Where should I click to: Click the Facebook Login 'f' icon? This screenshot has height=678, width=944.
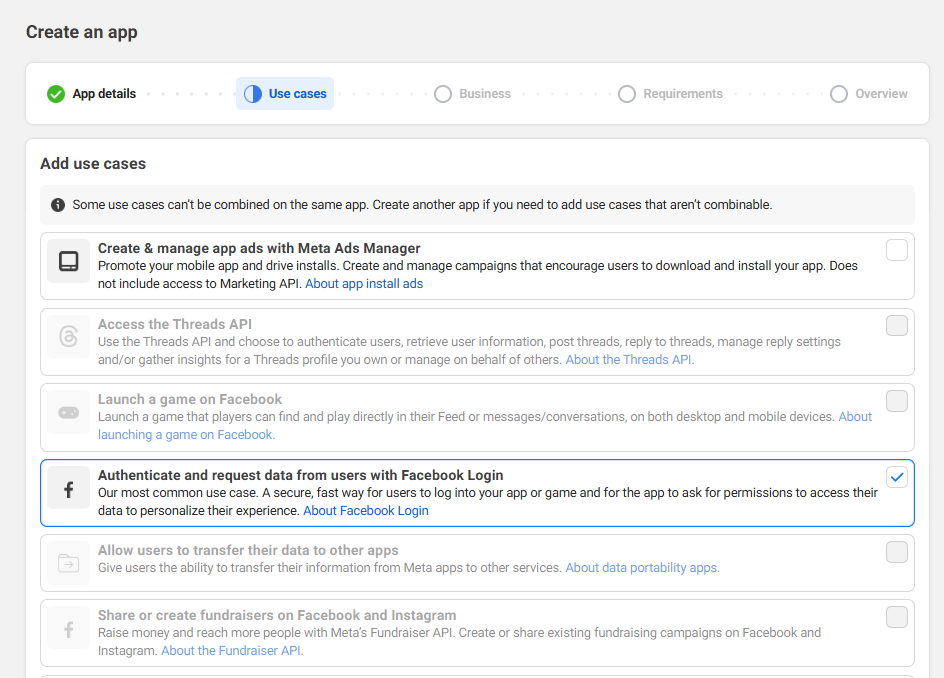pos(68,489)
